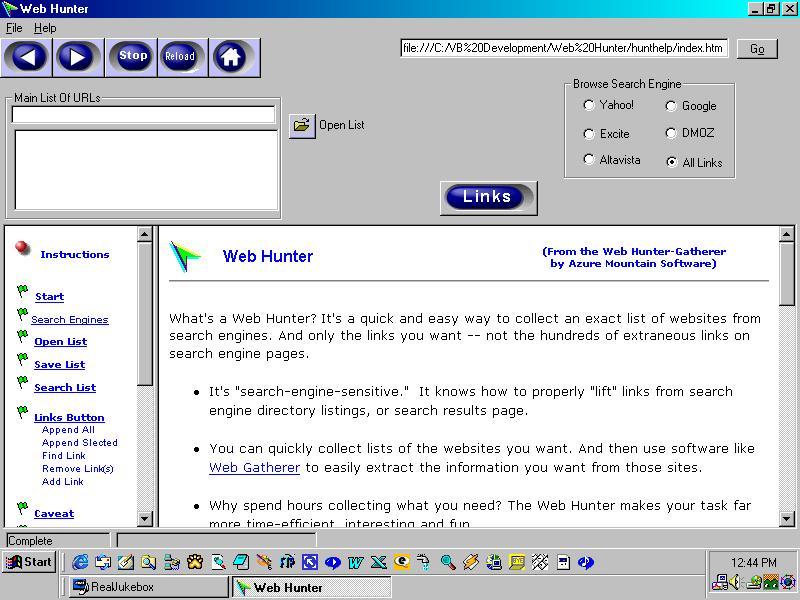Click the instructions pane scrollbar thumb
The height and width of the screenshot is (600, 800).
click(x=144, y=314)
